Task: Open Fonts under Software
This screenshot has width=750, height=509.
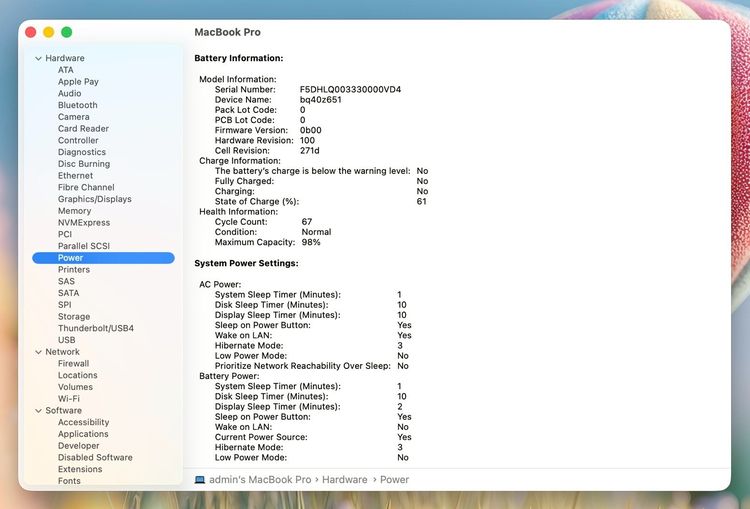Action: point(69,481)
